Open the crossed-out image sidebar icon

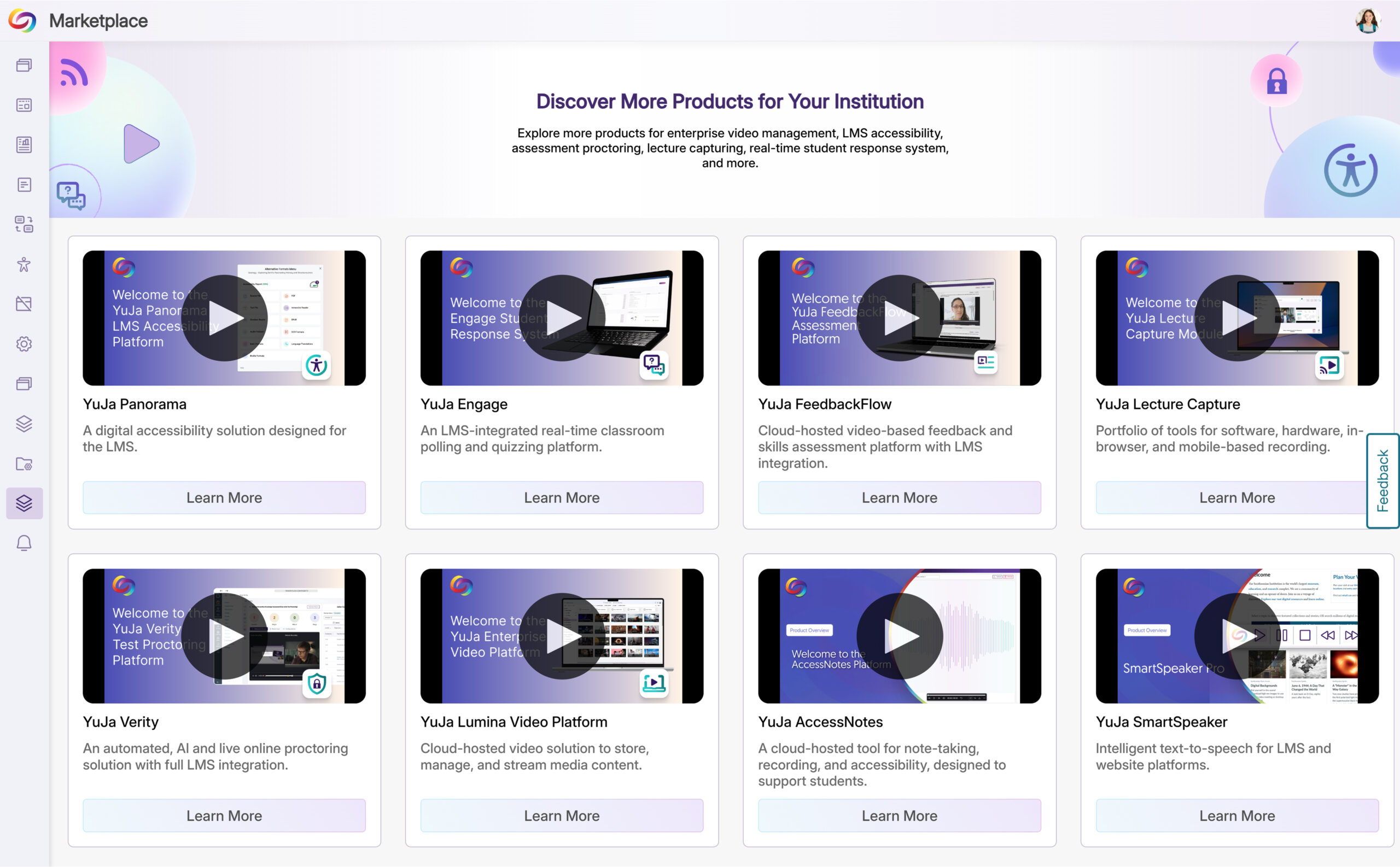click(24, 304)
